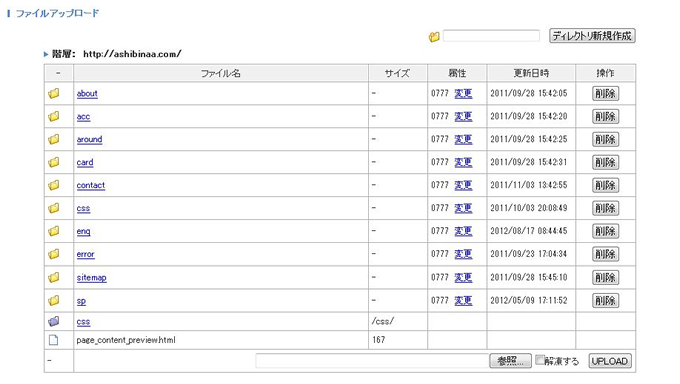Open the contact folder link
Screen dimensions: 680x384
pyautogui.click(x=91, y=185)
